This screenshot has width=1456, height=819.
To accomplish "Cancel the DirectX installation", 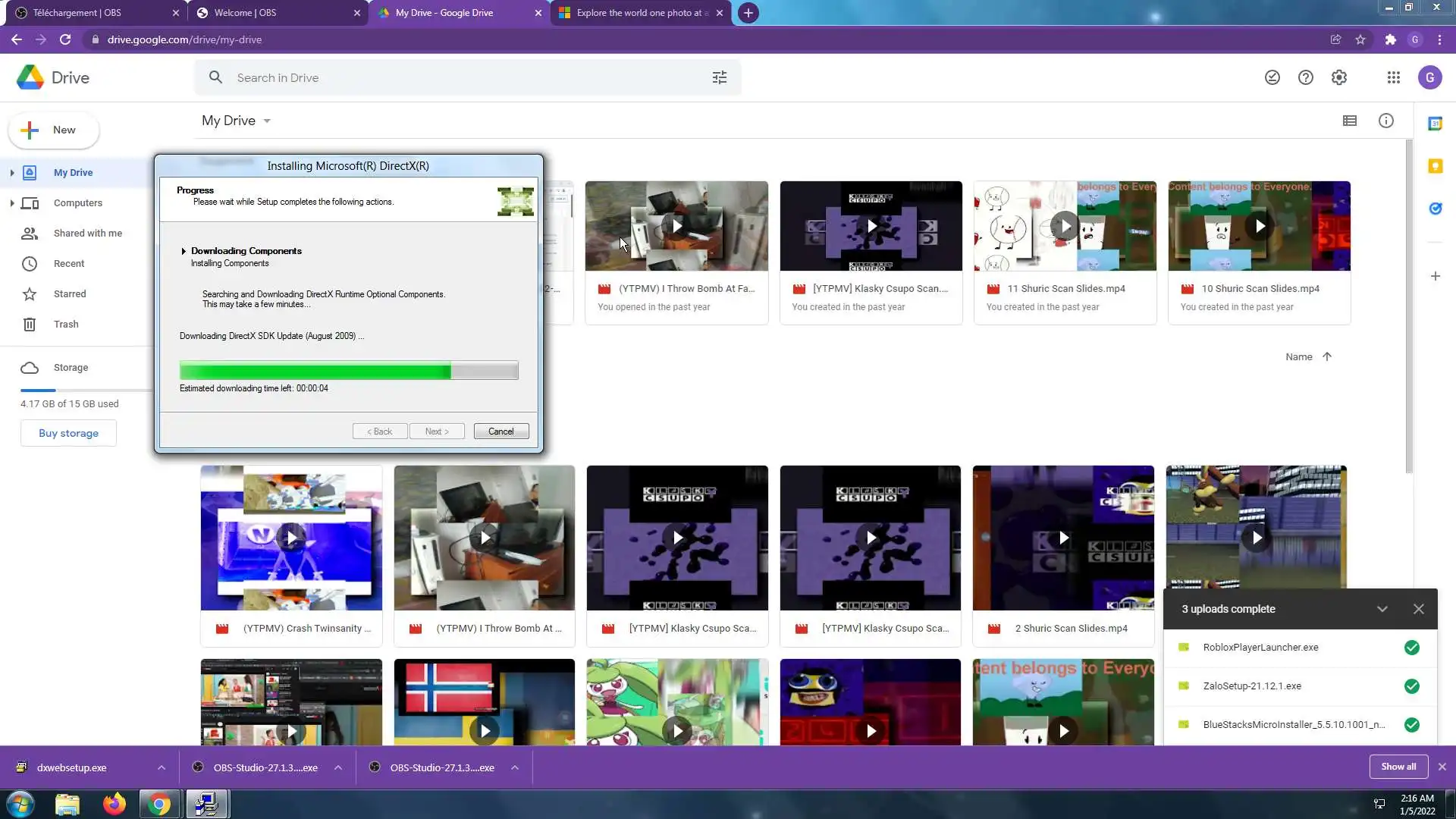I will [500, 431].
